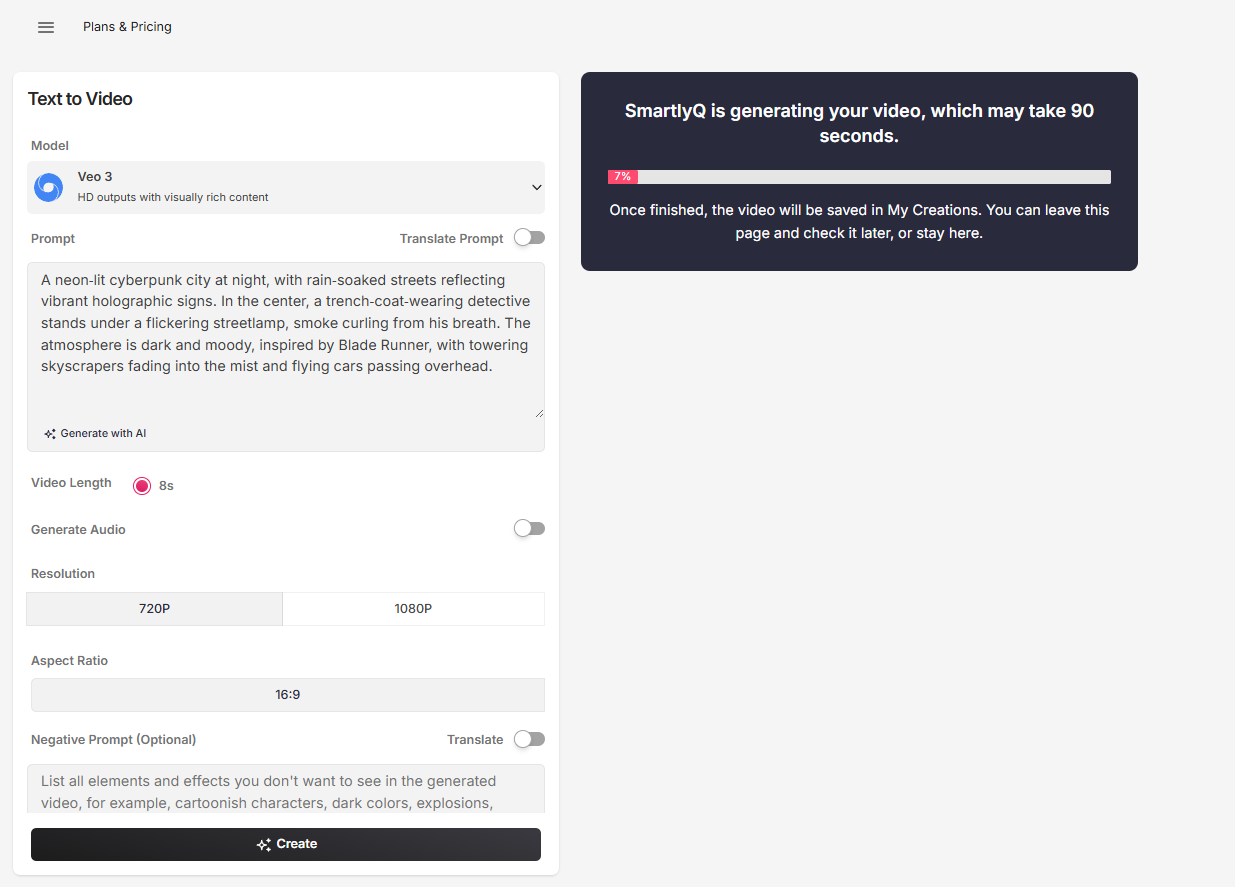
Task: Switch resolution to 1080P
Action: 413,609
